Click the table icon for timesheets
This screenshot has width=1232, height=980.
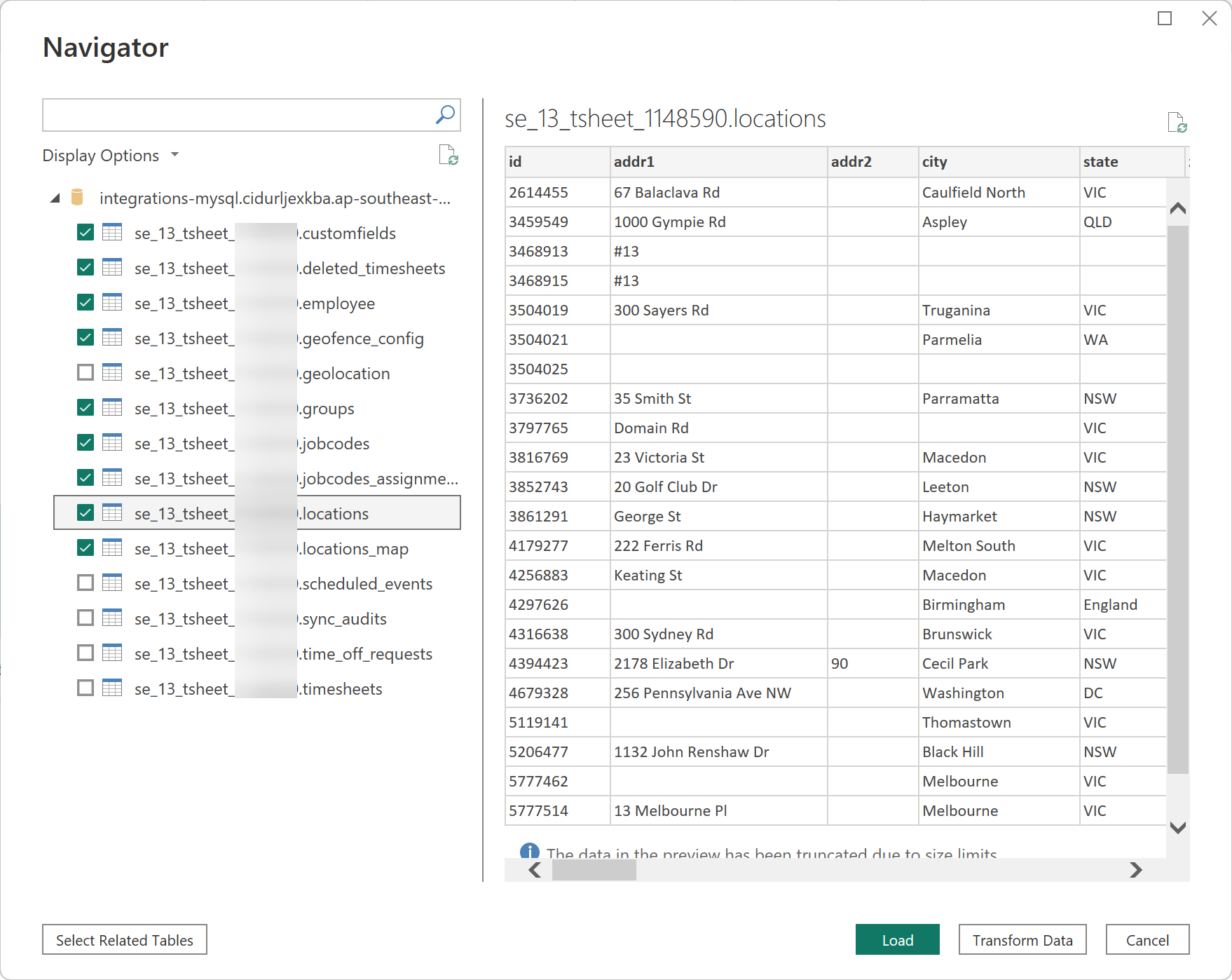point(112,688)
